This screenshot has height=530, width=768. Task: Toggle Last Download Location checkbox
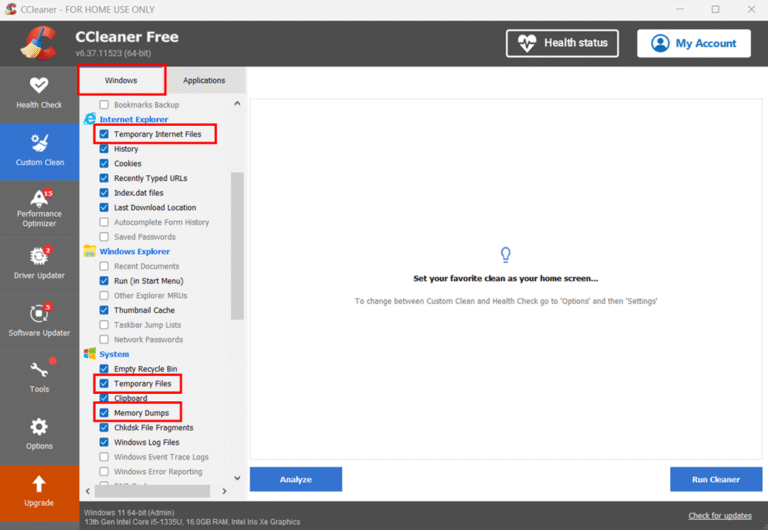coord(104,207)
